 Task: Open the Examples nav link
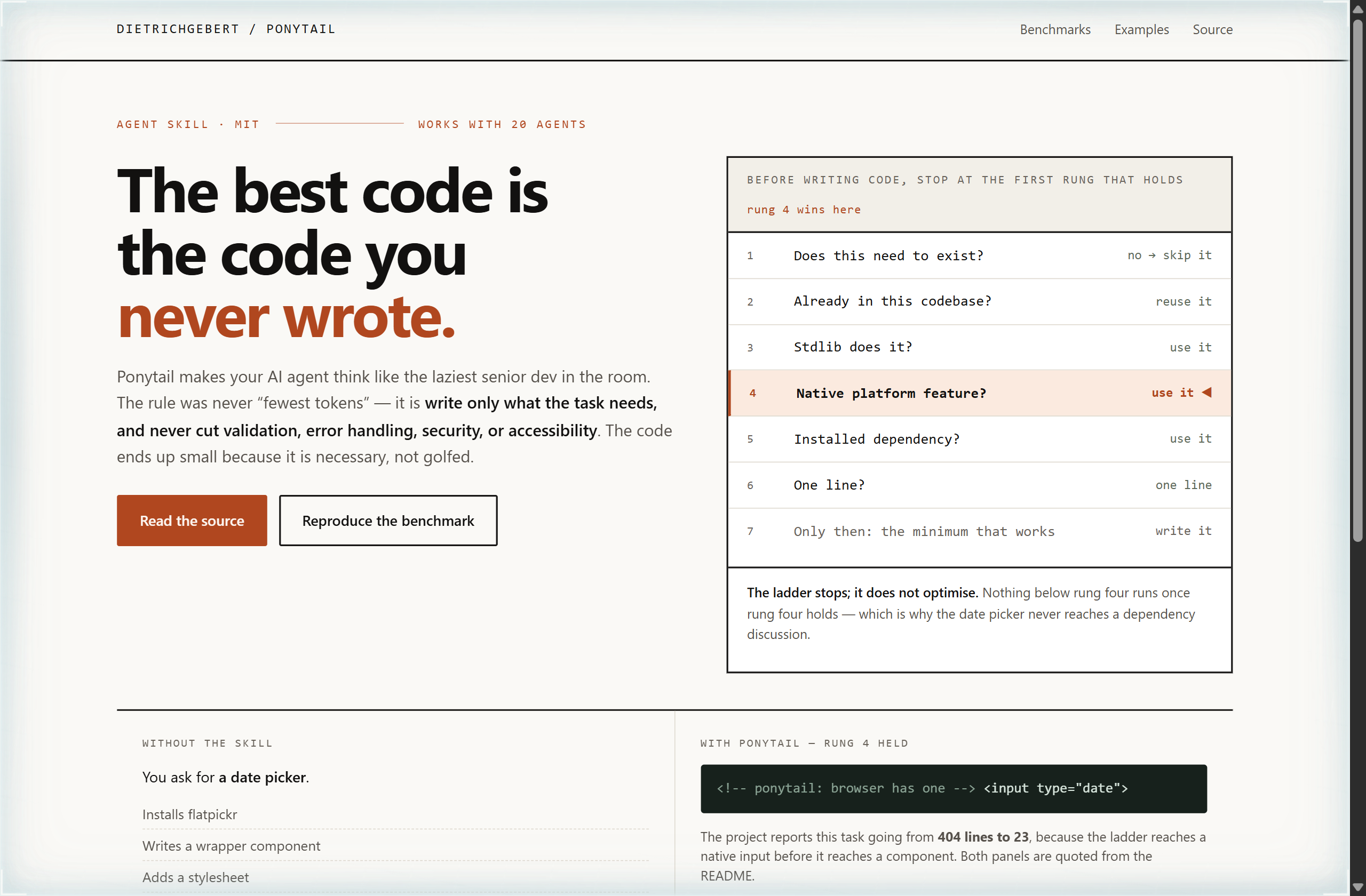[1141, 29]
